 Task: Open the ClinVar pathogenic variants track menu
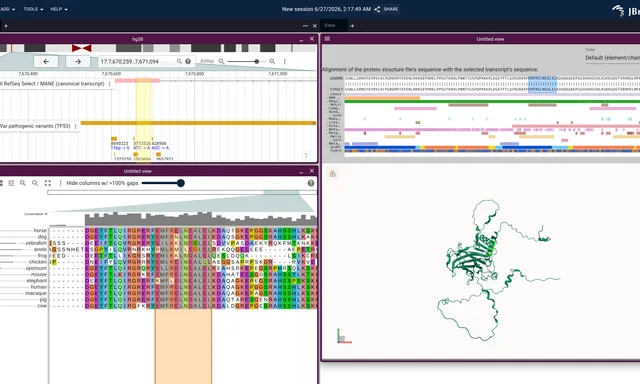point(76,126)
